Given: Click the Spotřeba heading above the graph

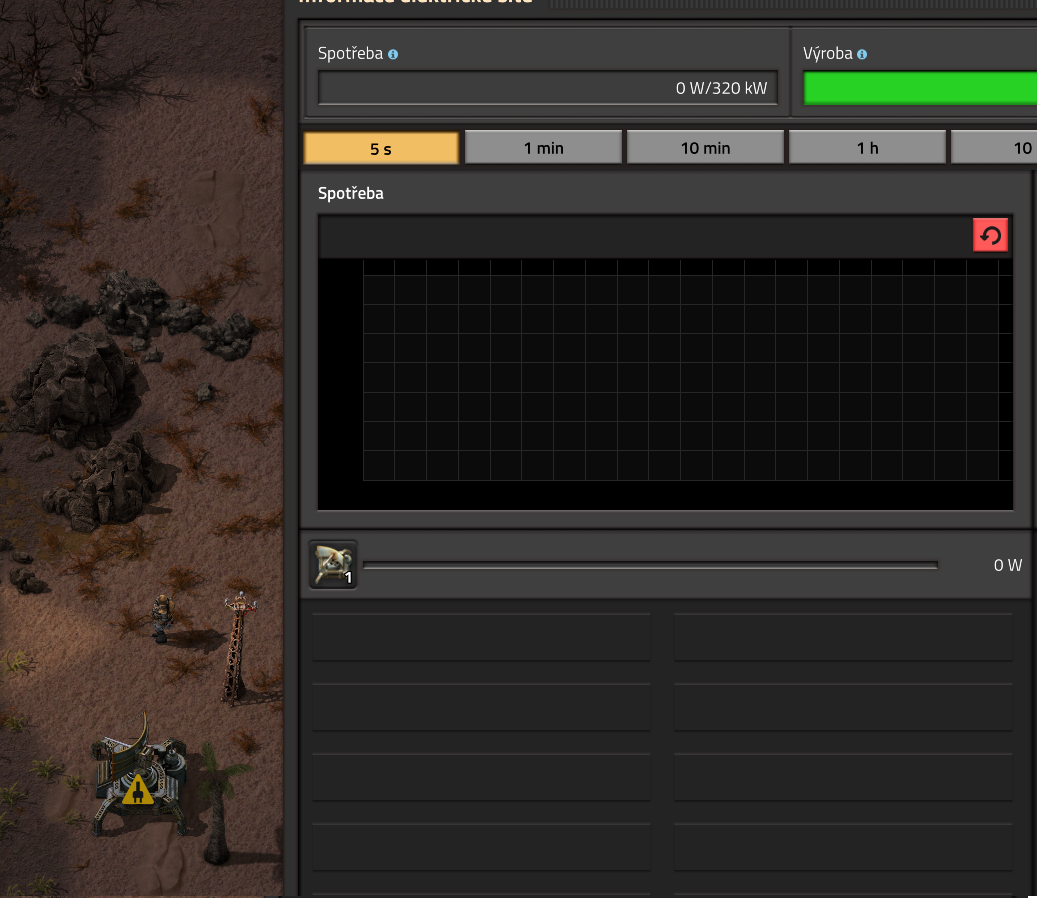Looking at the screenshot, I should (x=350, y=193).
